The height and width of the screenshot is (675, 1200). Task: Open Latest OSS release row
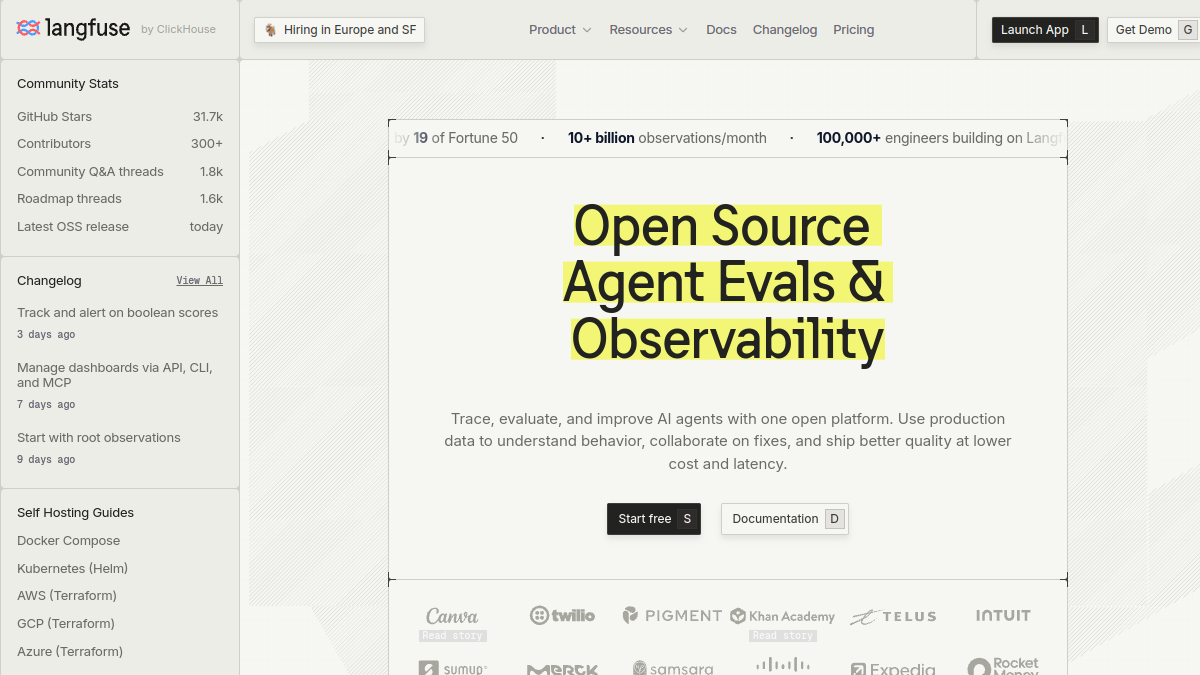point(120,227)
